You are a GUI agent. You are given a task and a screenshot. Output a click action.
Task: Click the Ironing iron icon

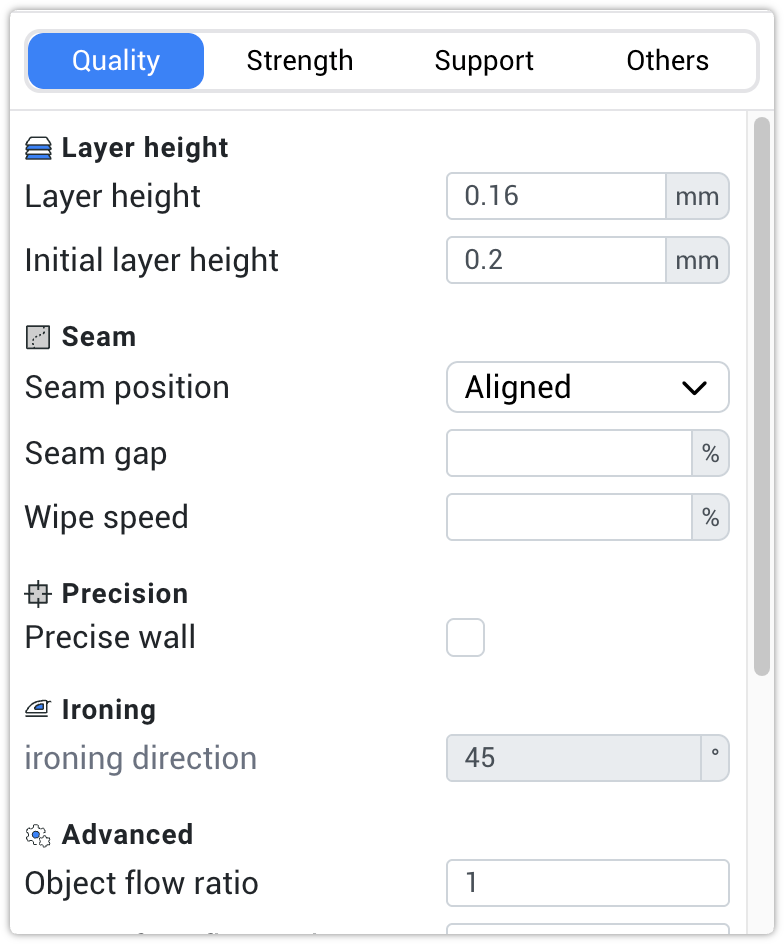click(x=37, y=709)
